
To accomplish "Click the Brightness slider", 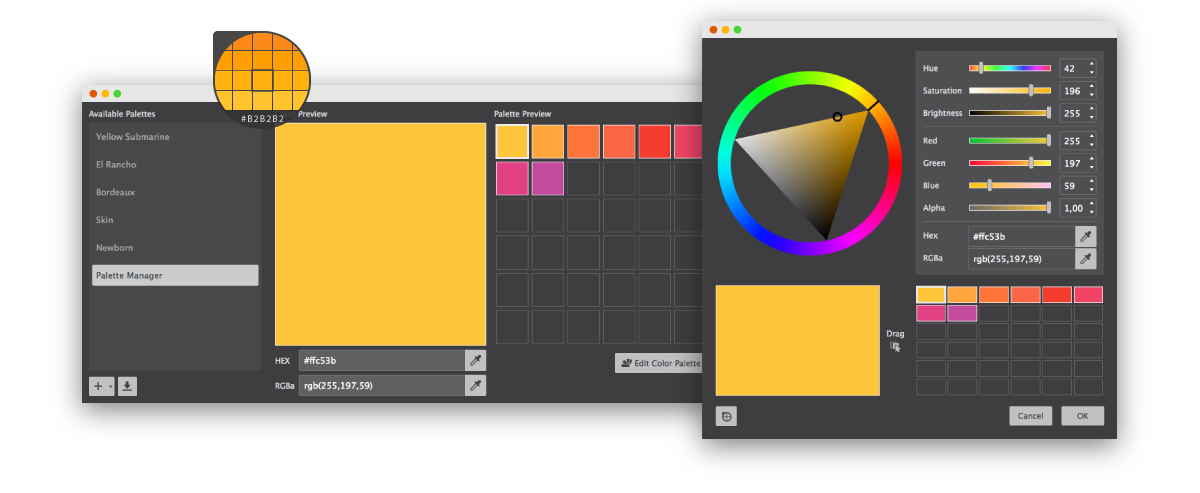I will point(1010,113).
